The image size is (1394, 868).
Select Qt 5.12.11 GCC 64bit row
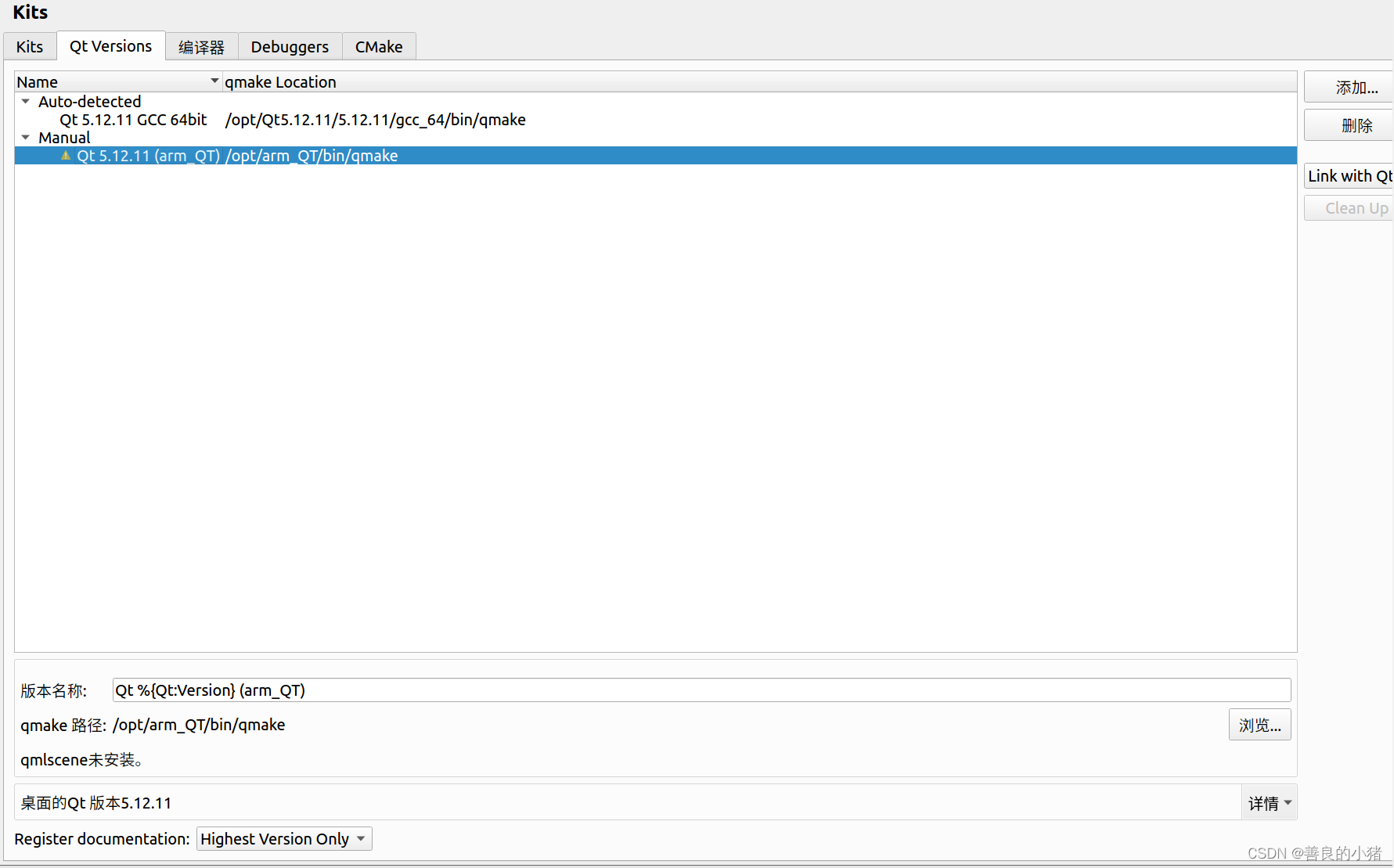656,120
